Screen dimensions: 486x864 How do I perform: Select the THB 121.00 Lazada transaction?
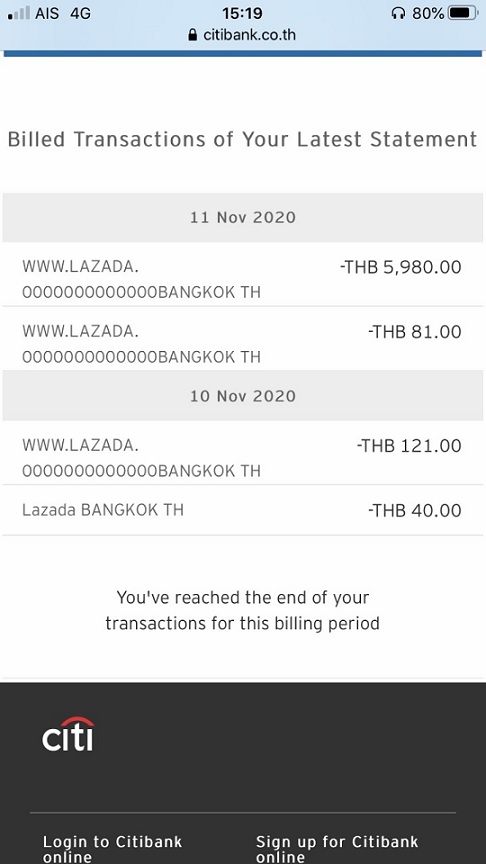(243, 453)
